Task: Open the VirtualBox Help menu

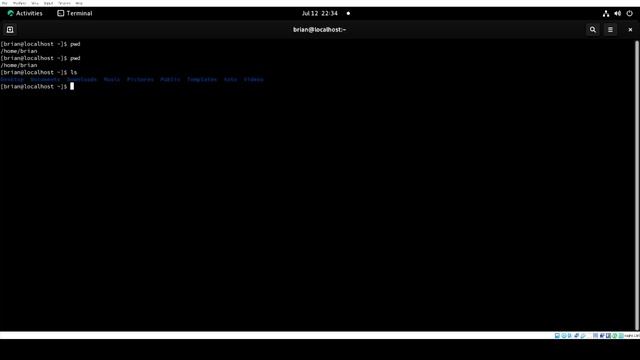Action: point(79,3)
